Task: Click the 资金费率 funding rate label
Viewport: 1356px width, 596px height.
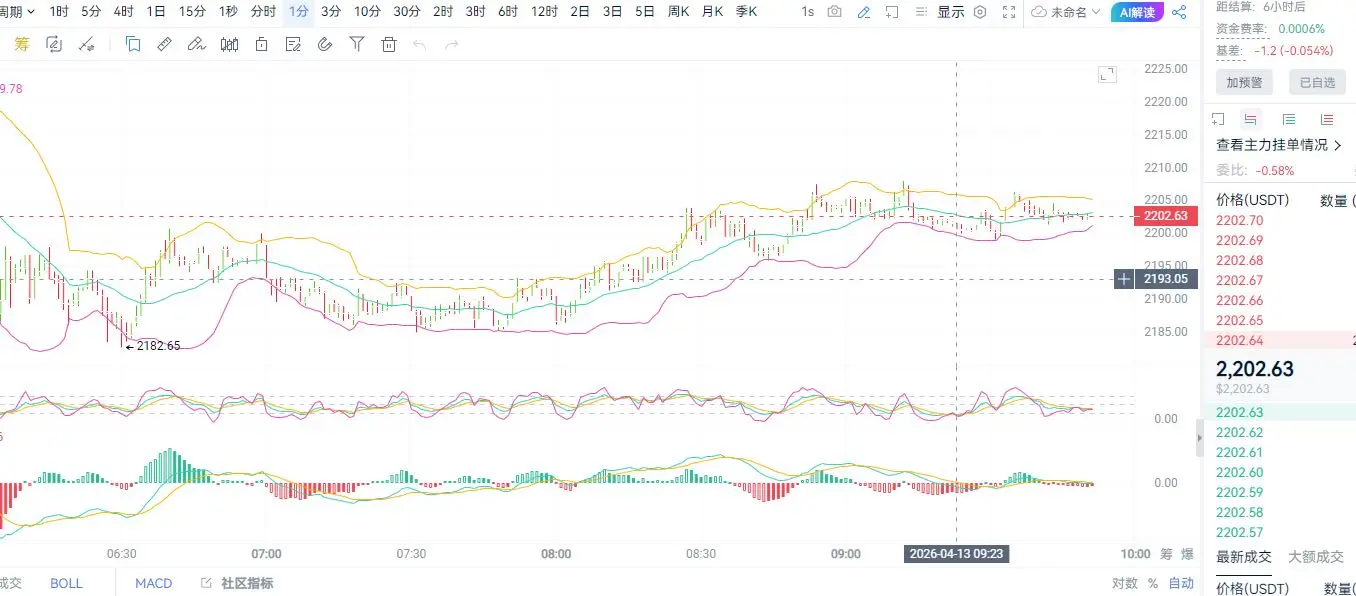Action: 1243,28
